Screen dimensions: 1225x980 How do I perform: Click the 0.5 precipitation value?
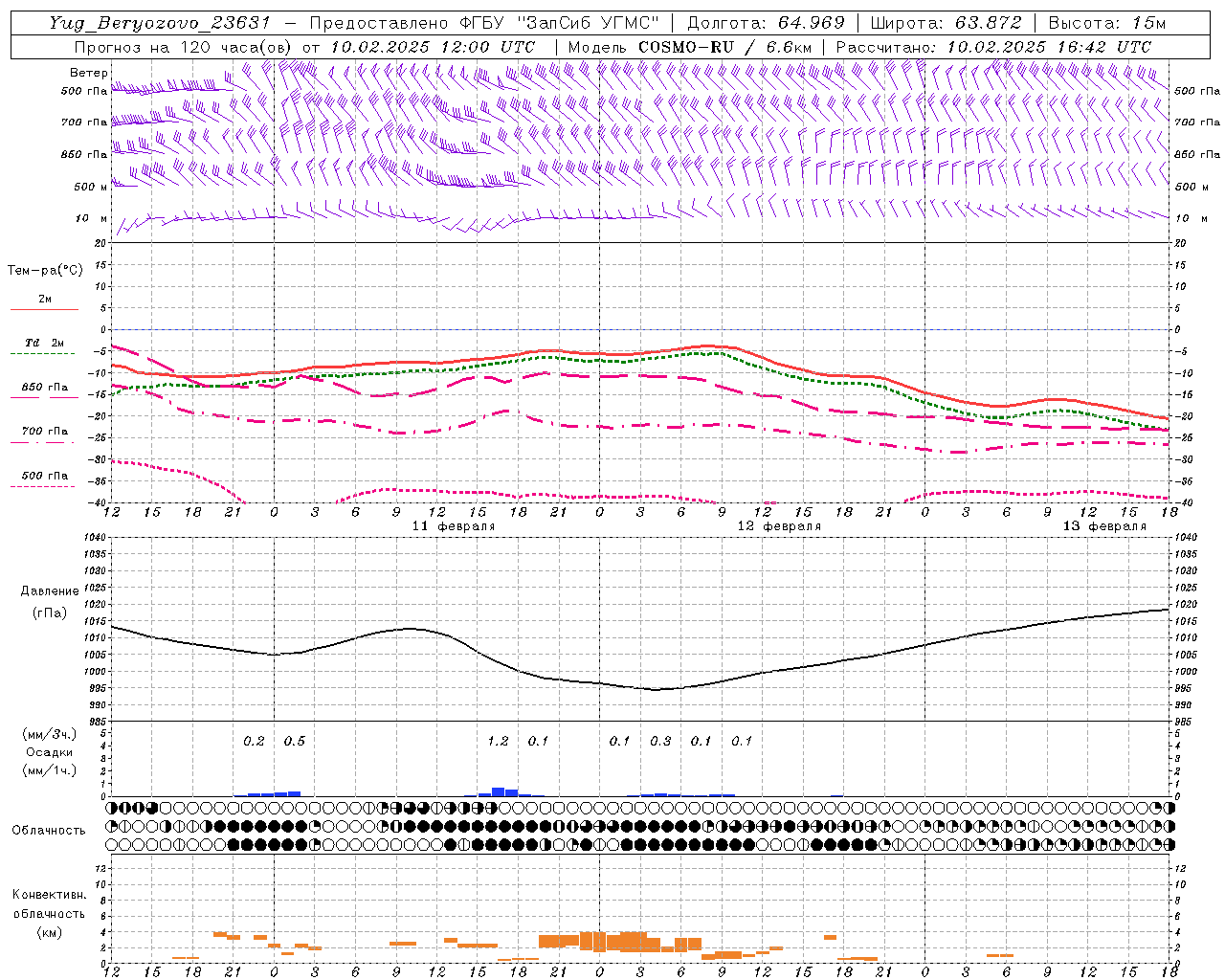point(295,742)
